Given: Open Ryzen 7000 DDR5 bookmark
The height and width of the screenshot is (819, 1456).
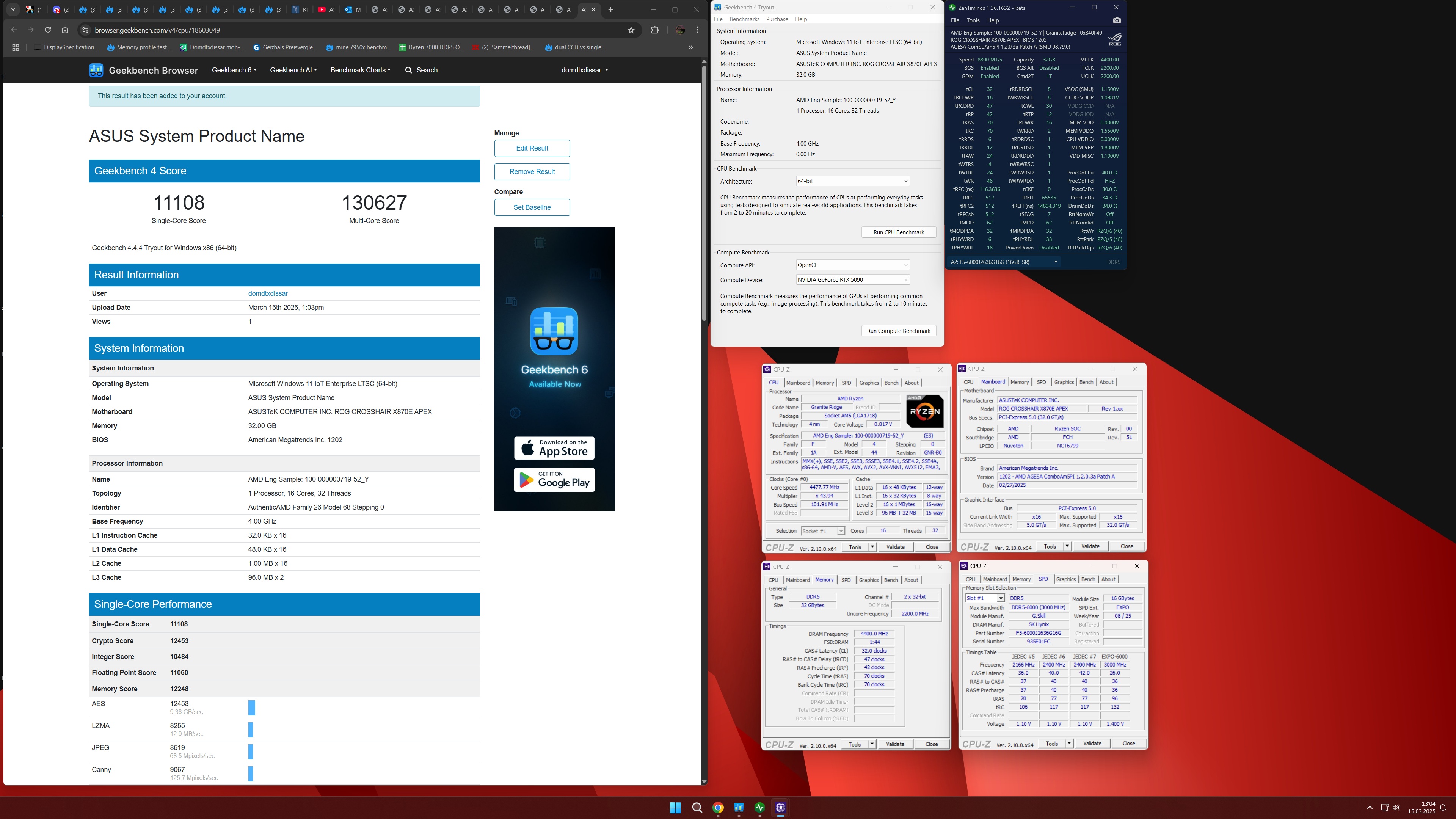Looking at the screenshot, I should tap(431, 47).
